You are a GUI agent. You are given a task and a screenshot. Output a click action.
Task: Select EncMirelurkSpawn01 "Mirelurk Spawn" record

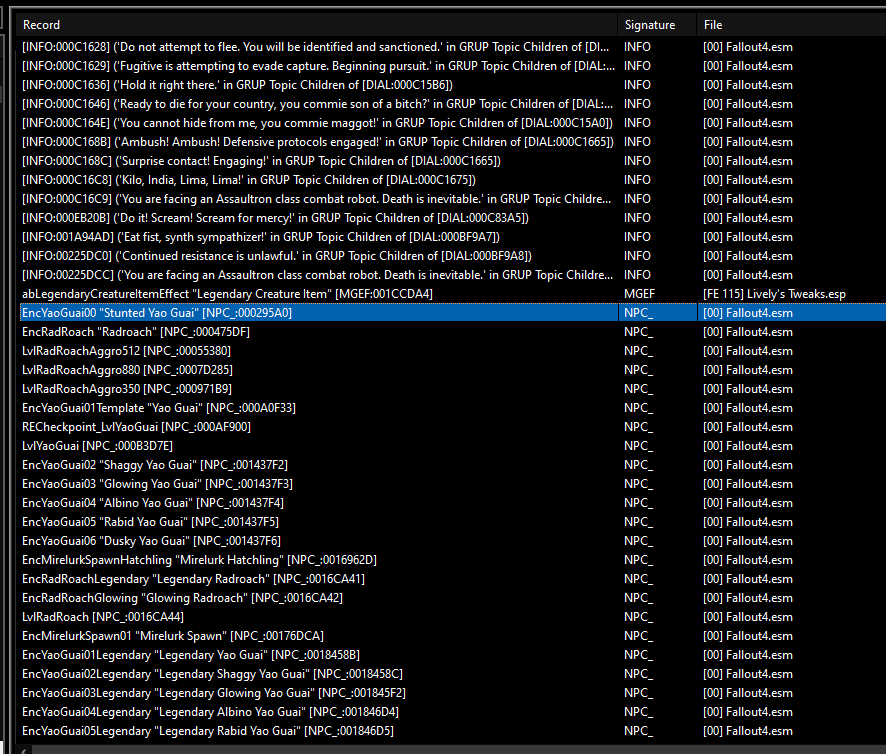[x=452, y=636]
